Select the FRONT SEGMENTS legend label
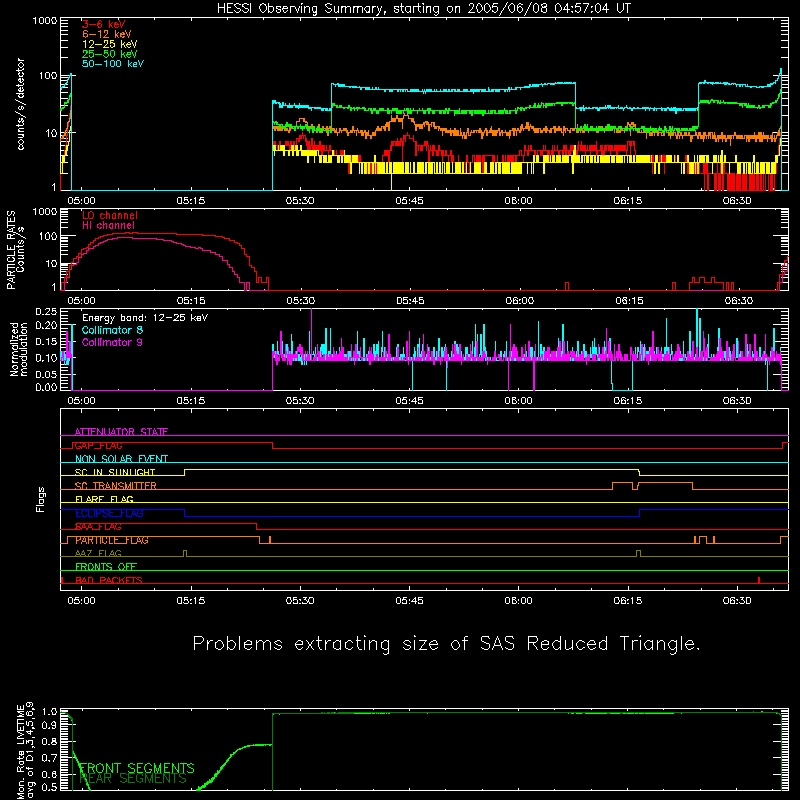This screenshot has height=800, width=800. [136, 768]
